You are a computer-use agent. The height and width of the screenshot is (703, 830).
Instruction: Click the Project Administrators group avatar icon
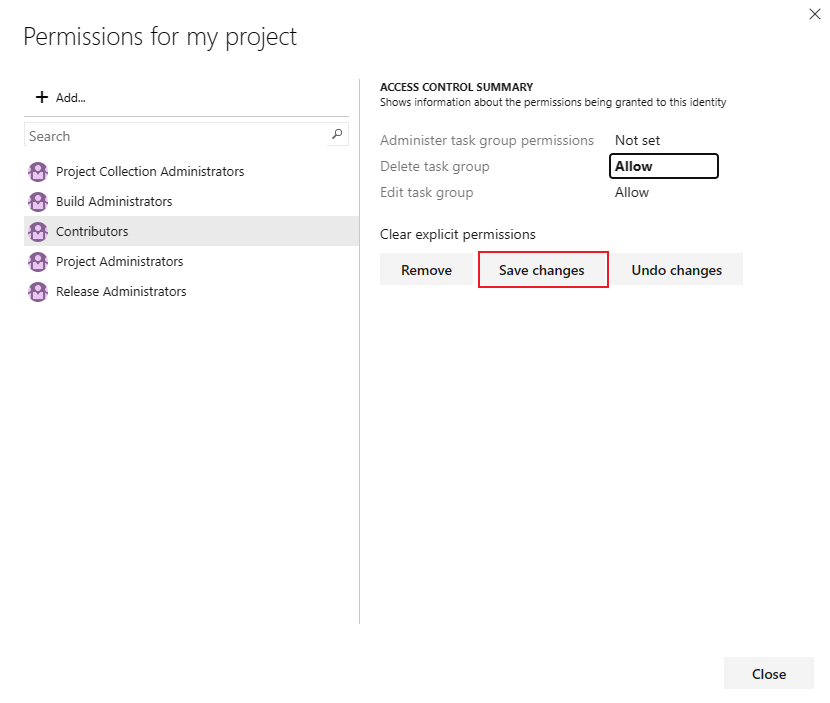coord(38,261)
